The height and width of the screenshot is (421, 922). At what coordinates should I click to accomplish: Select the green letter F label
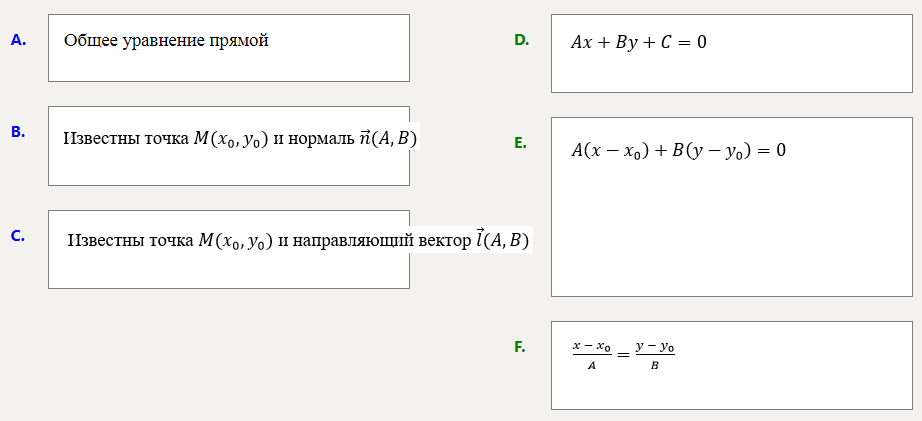click(520, 348)
